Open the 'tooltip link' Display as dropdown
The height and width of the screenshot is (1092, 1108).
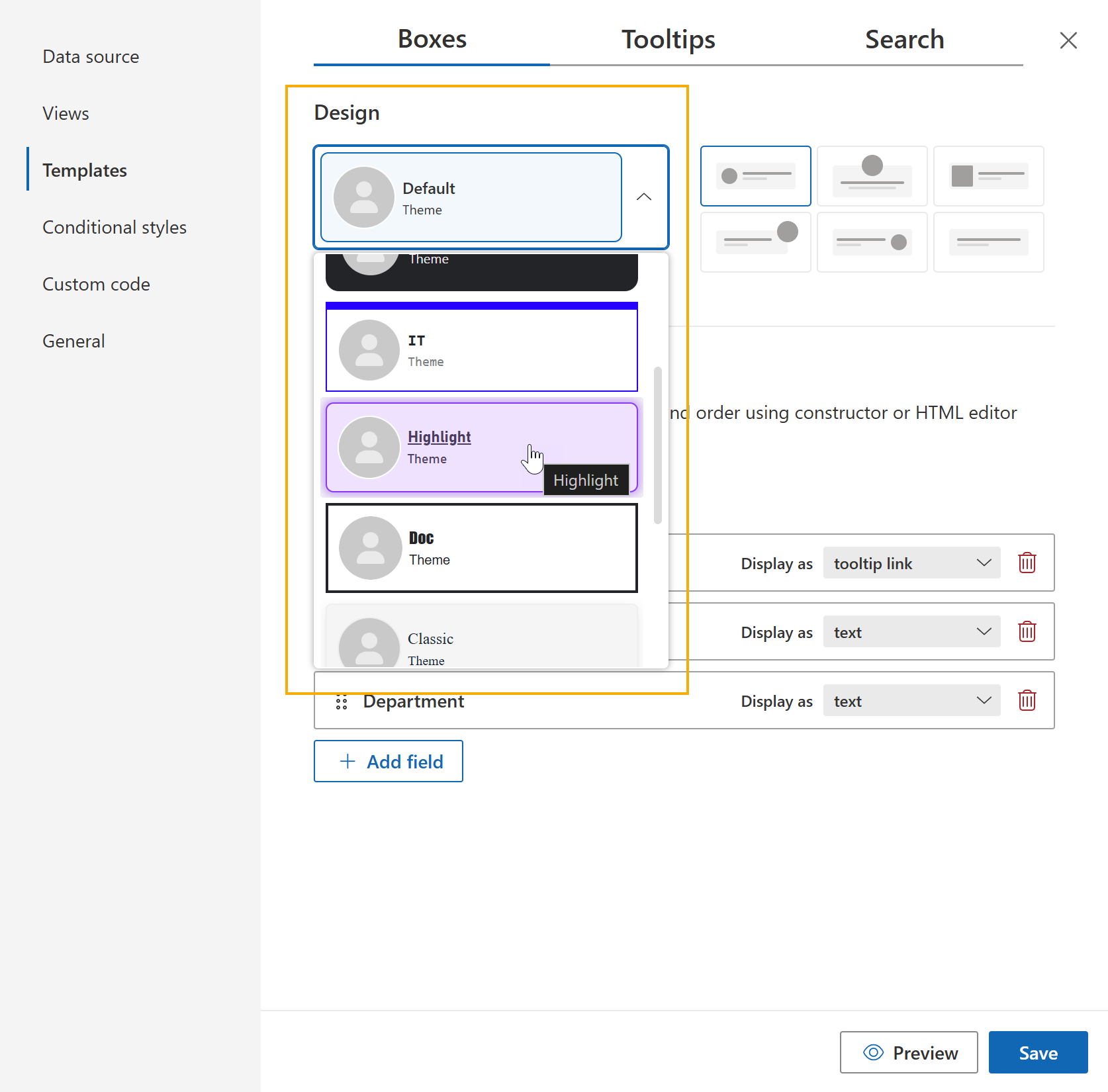coord(911,563)
